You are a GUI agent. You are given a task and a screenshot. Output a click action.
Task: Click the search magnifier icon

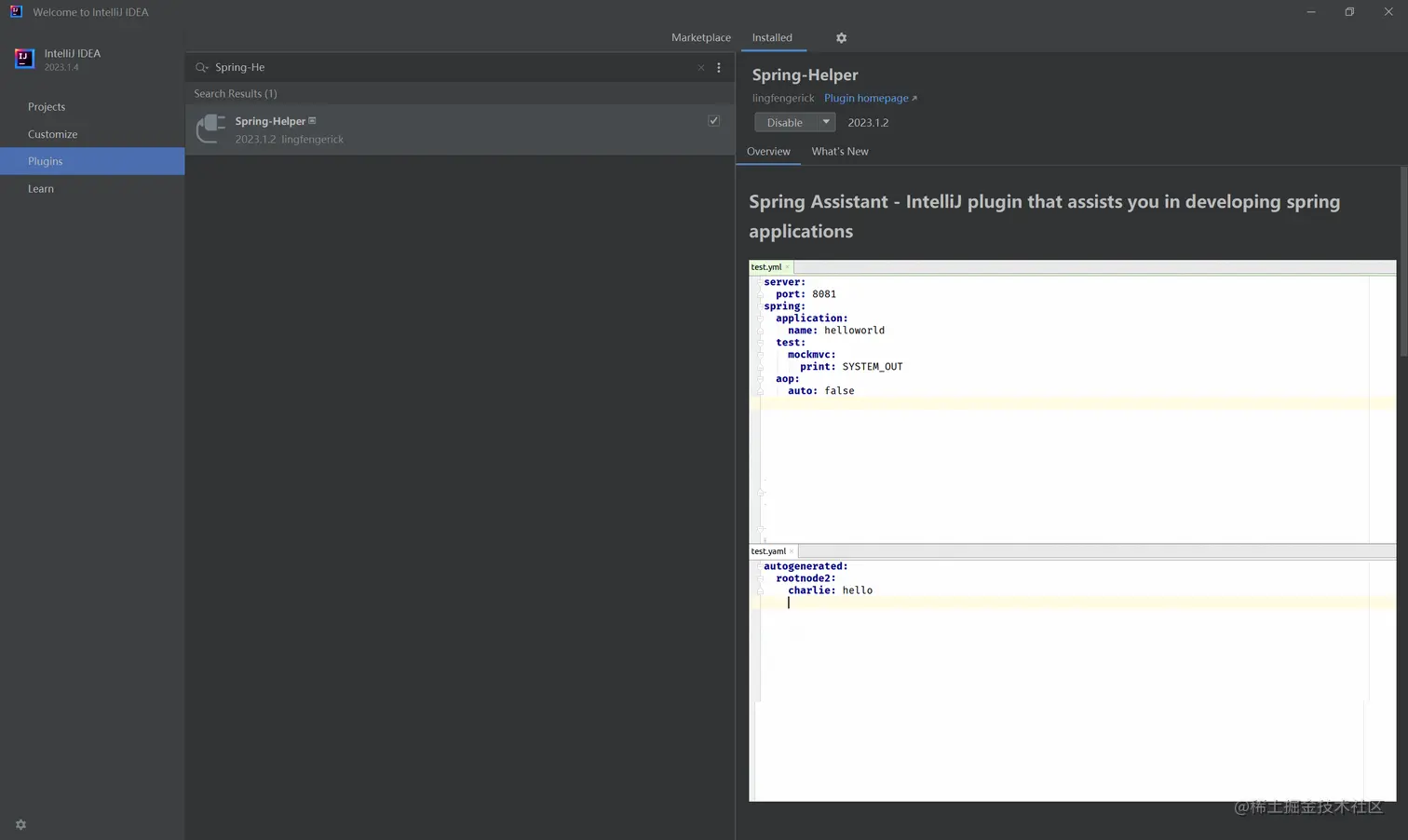pos(201,68)
